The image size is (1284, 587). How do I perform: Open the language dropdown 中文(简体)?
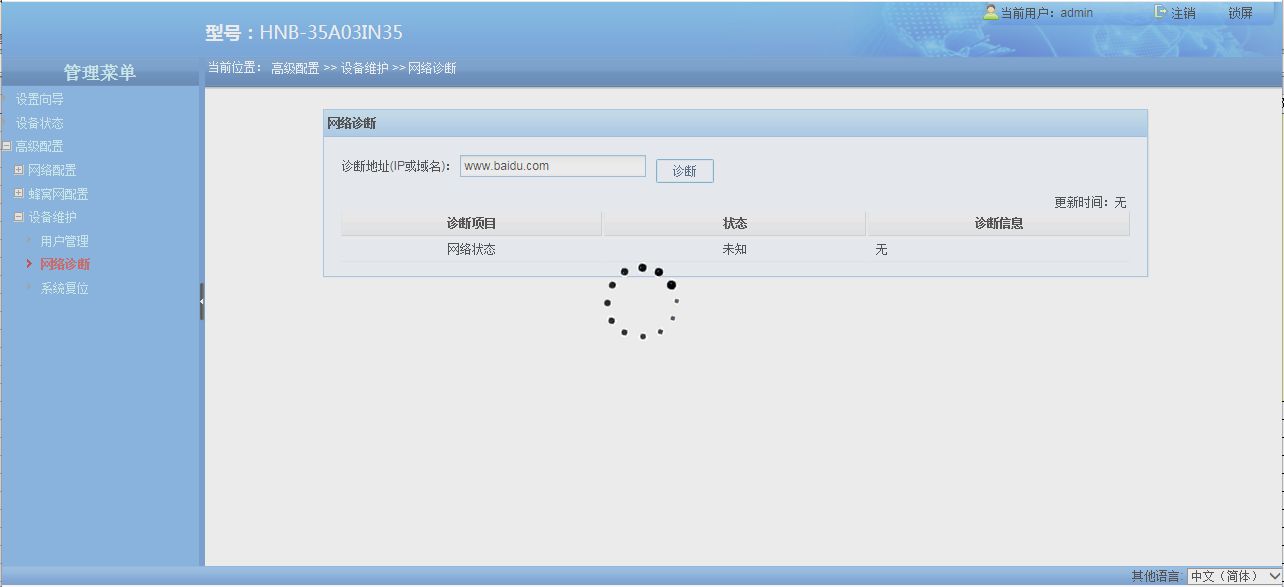tap(1233, 576)
